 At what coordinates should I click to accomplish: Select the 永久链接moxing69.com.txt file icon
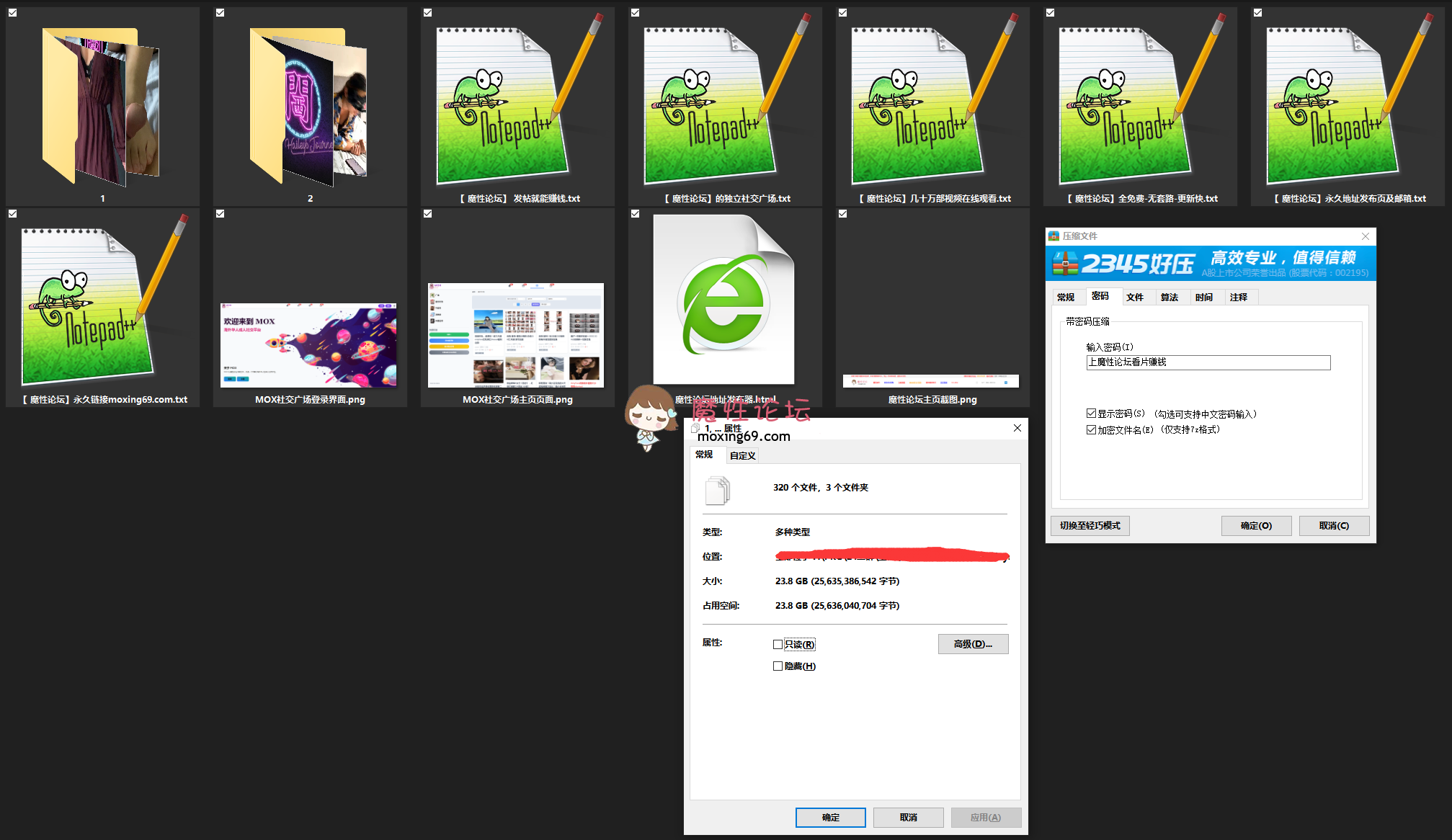click(104, 300)
